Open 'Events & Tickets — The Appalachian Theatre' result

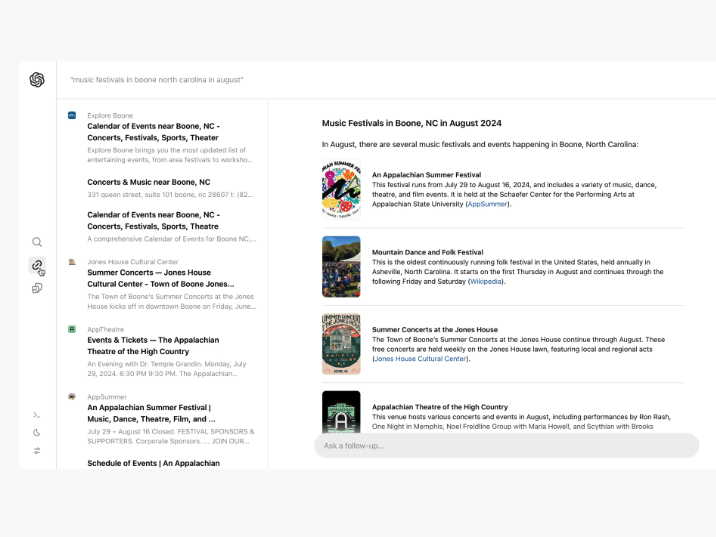pos(153,346)
